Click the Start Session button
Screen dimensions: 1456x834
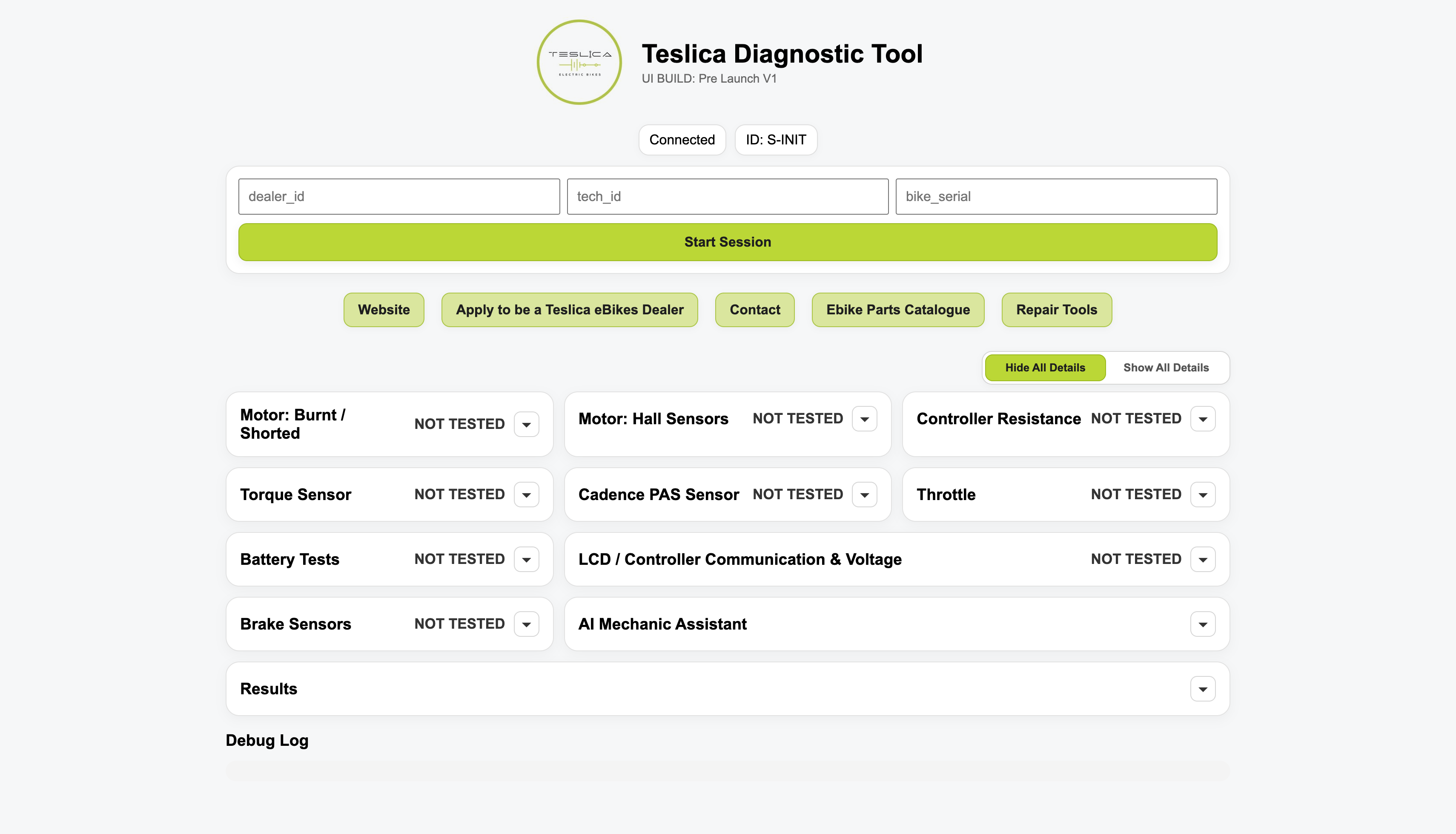tap(728, 242)
